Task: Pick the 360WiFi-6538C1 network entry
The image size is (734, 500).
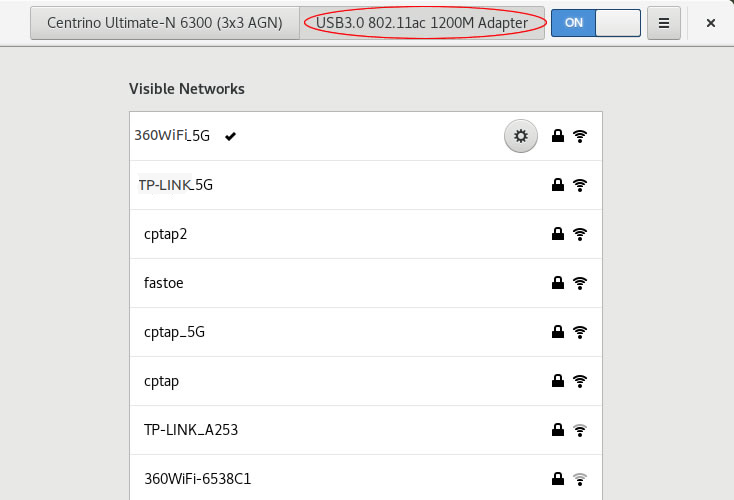Action: coord(366,478)
